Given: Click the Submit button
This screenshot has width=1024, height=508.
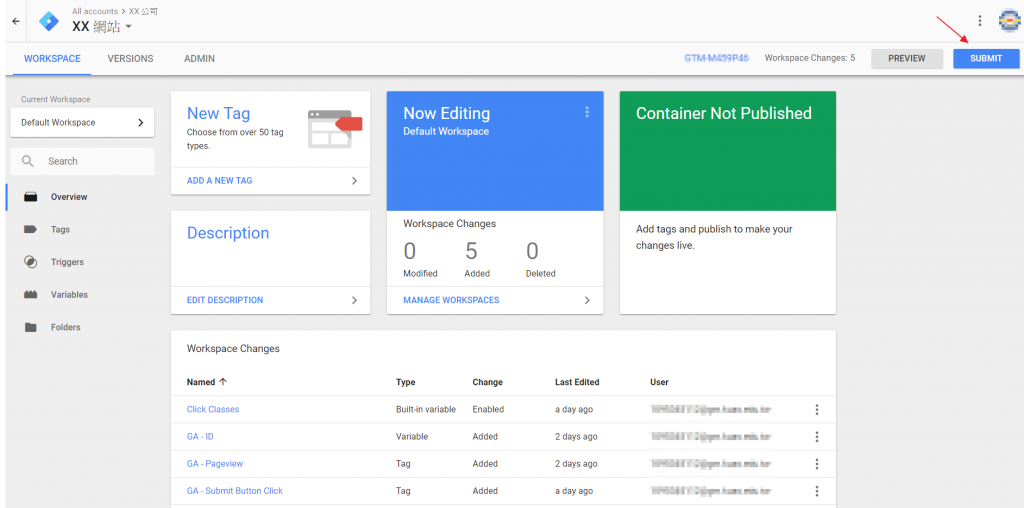Looking at the screenshot, I should 986,59.
